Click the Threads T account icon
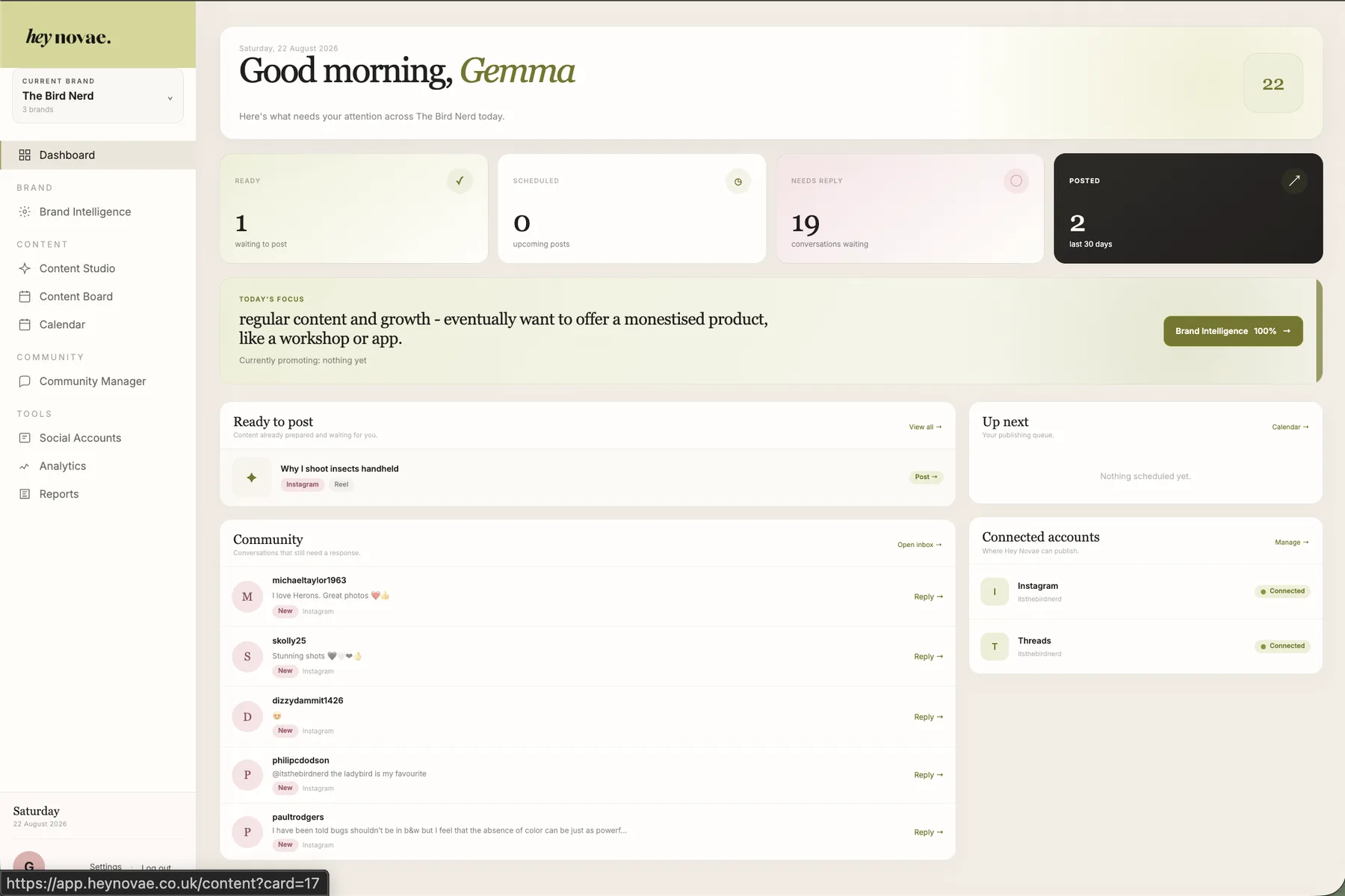This screenshot has width=1345, height=896. click(x=995, y=646)
